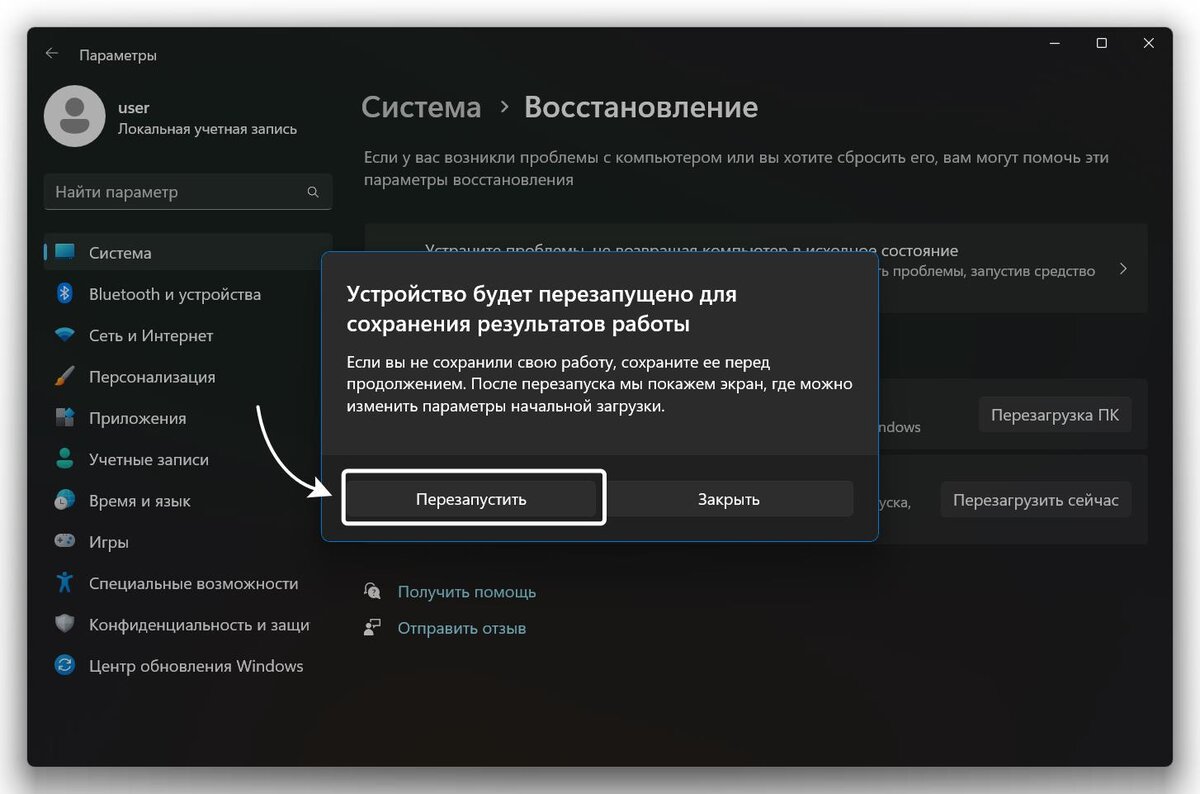Click the dialog heading Устройство будет перезапущено
The image size is (1200, 794).
(541, 309)
